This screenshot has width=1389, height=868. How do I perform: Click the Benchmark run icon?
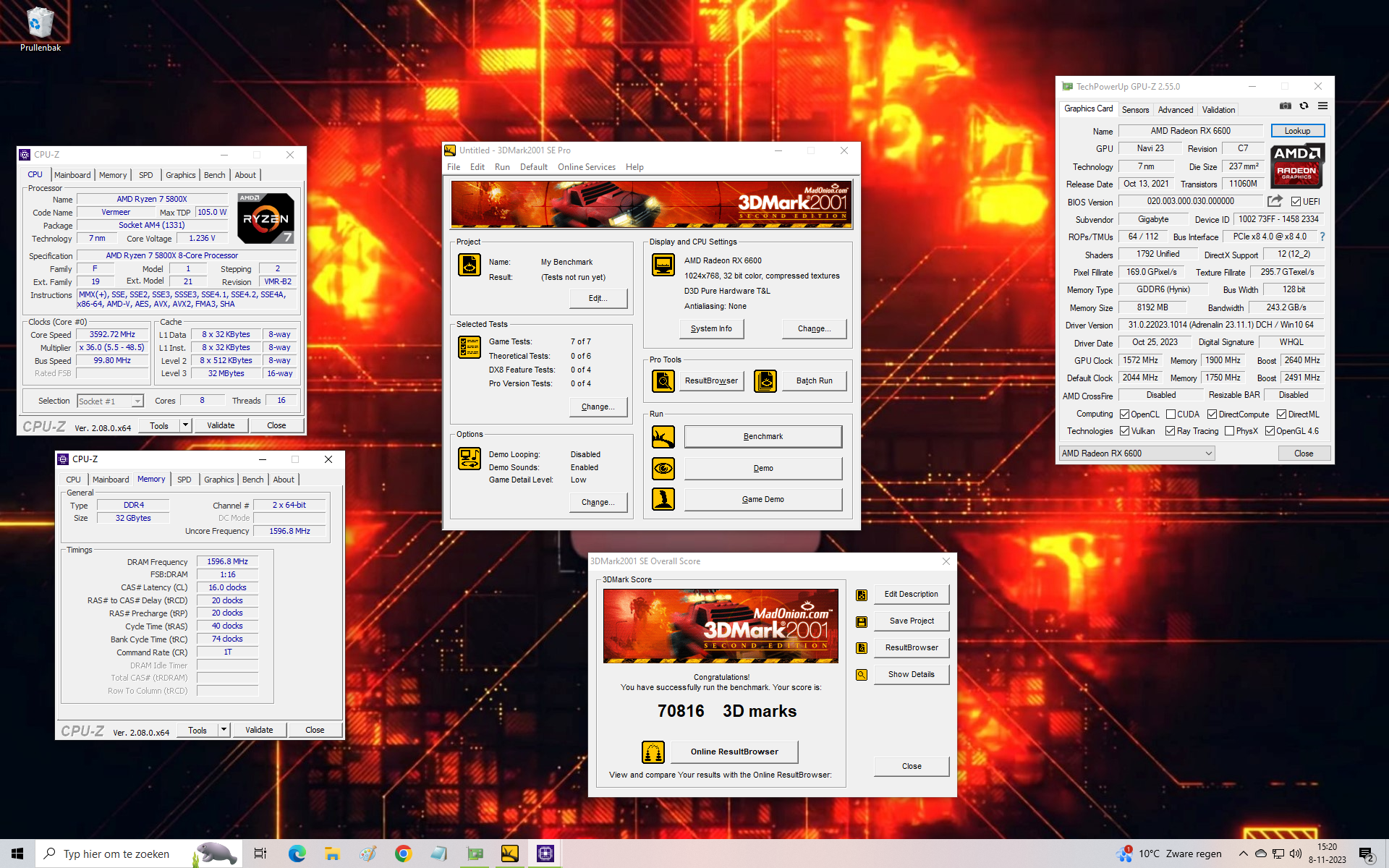(663, 437)
